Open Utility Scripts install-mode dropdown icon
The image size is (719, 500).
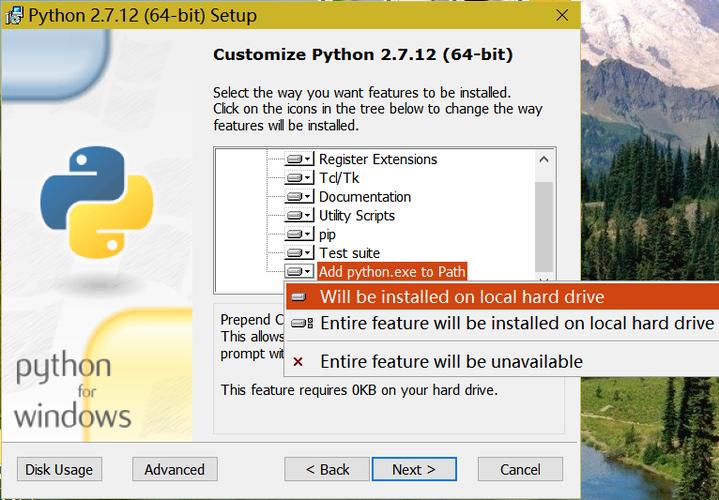(299, 216)
